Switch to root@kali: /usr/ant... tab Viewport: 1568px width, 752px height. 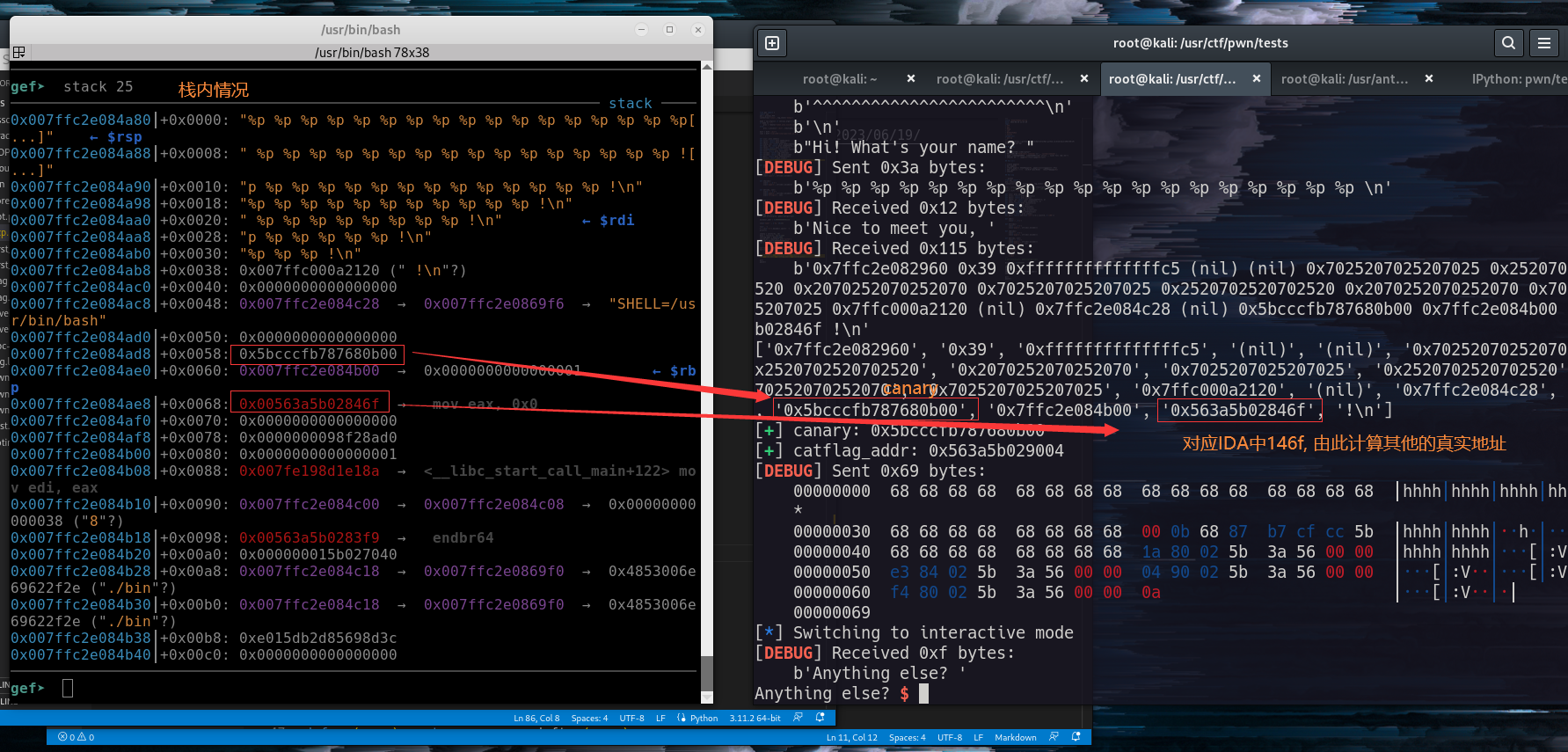1345,79
